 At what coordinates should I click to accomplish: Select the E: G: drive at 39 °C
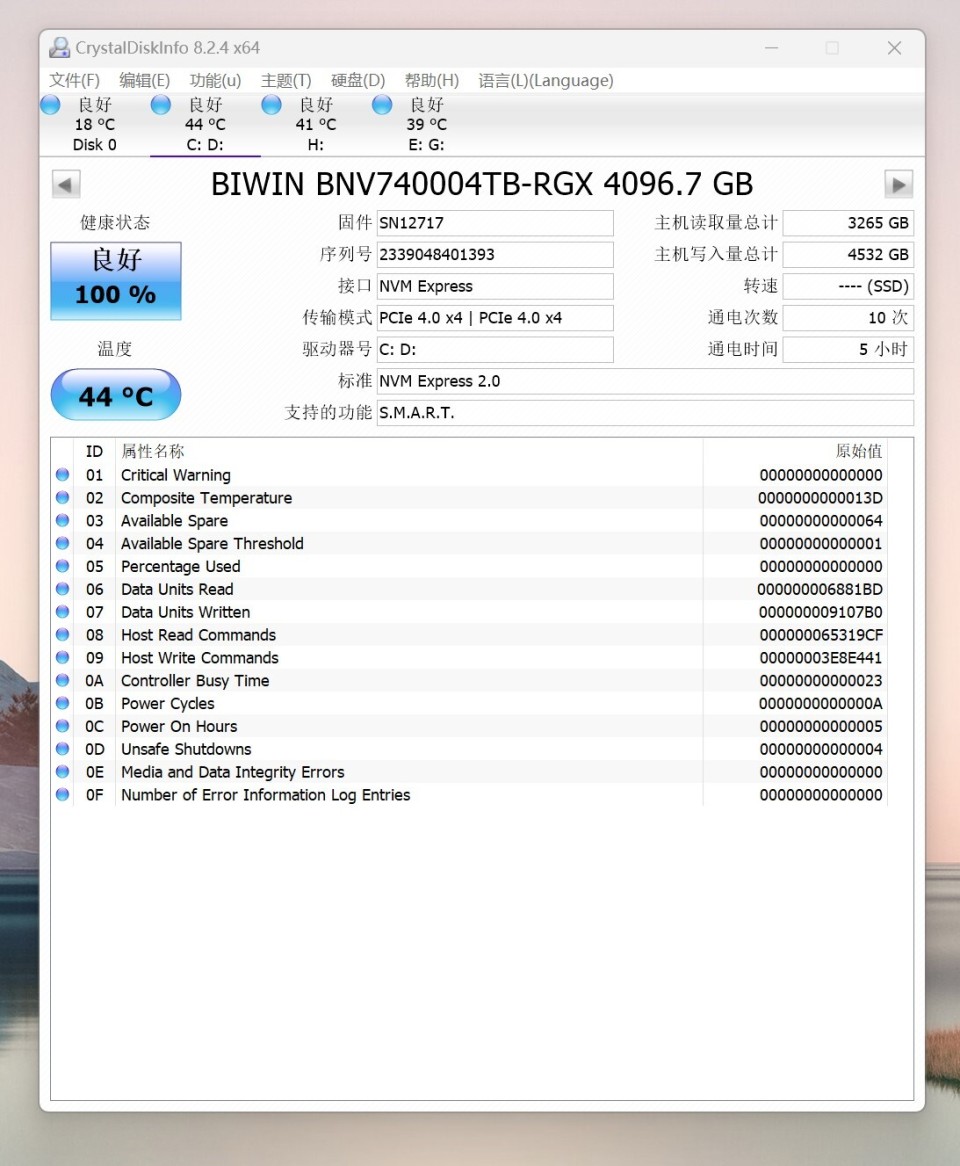tap(426, 125)
